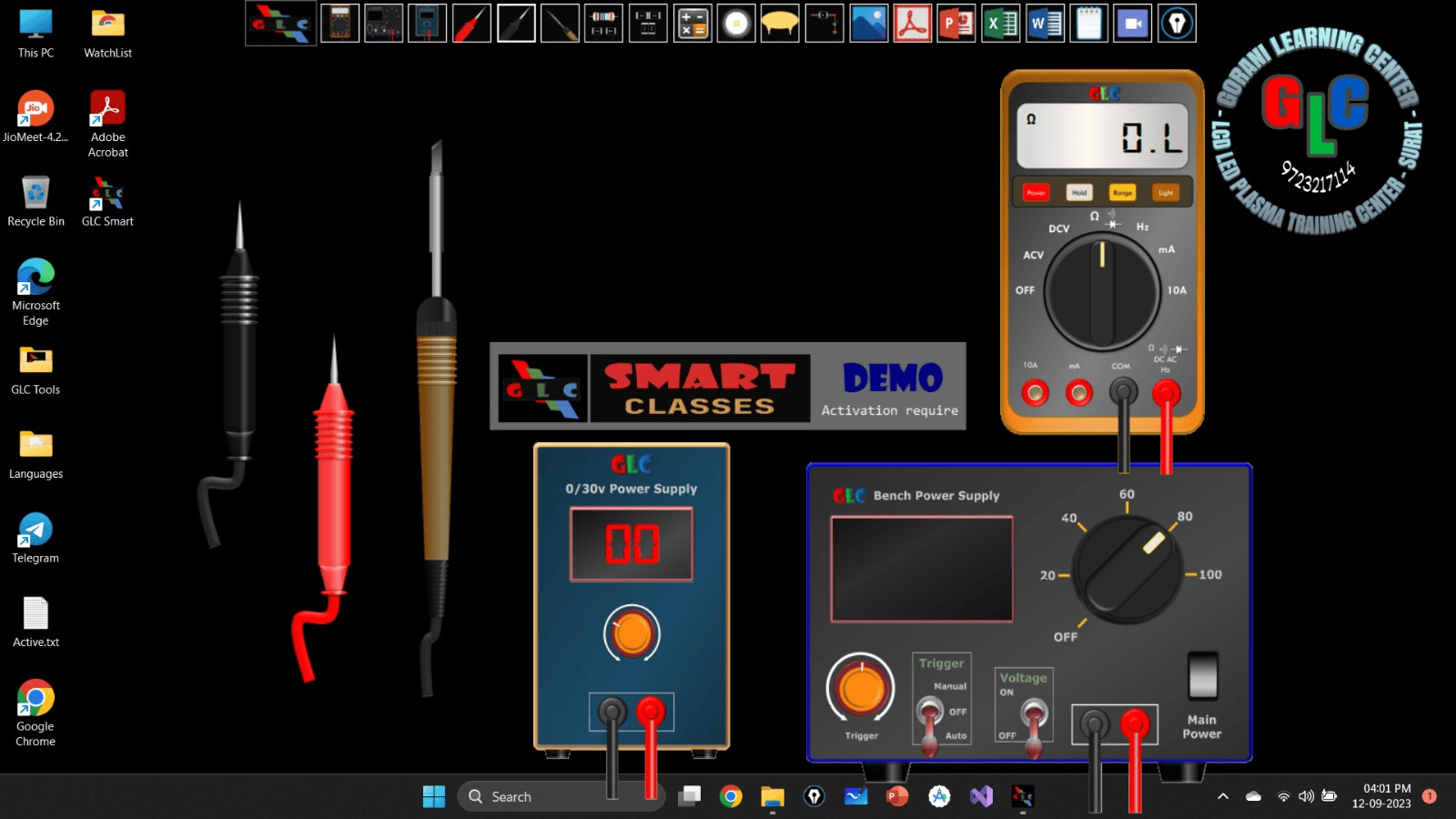
Task: Show hidden icons in the system tray
Action: click(x=1223, y=796)
